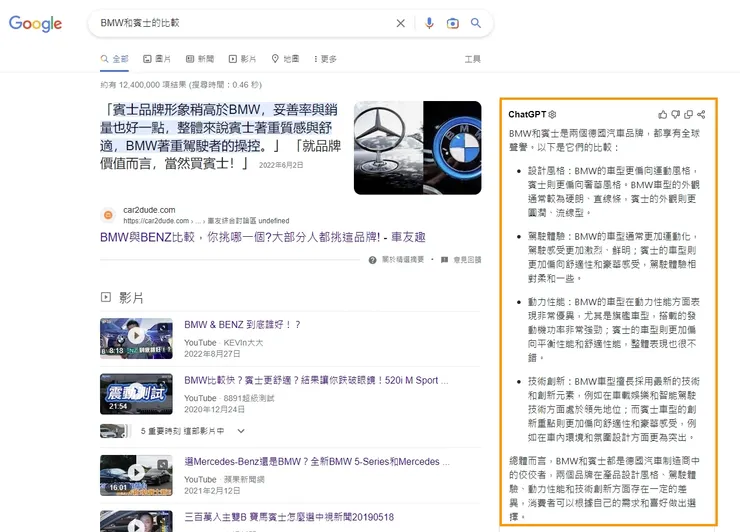This screenshot has height=532, width=740.
Task: Click thumbs down on ChatGPT answer
Action: point(675,114)
